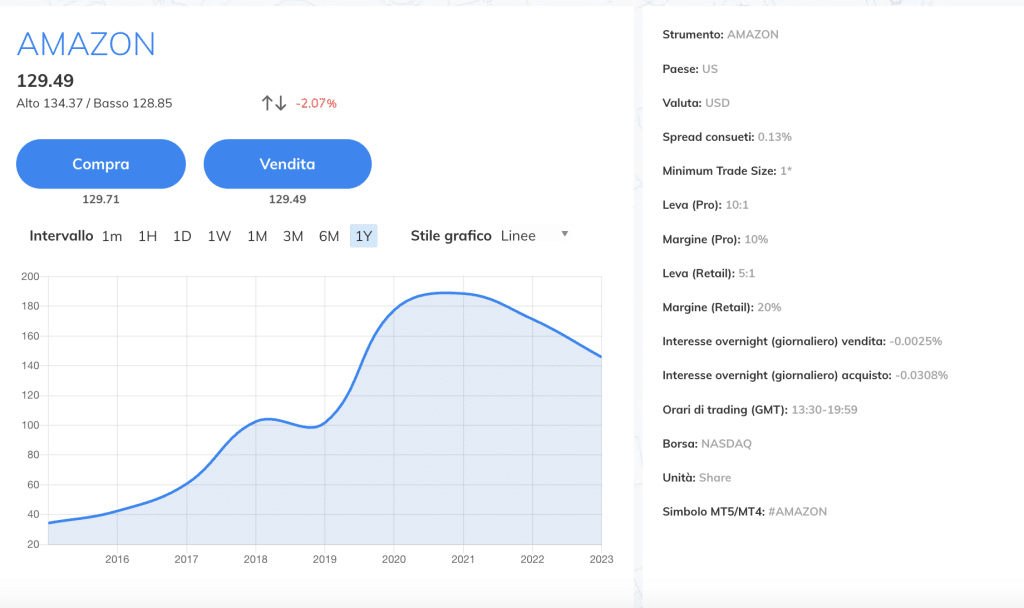Re-select the active 1Y interval
Screen dimensions: 1024x608
[362, 236]
